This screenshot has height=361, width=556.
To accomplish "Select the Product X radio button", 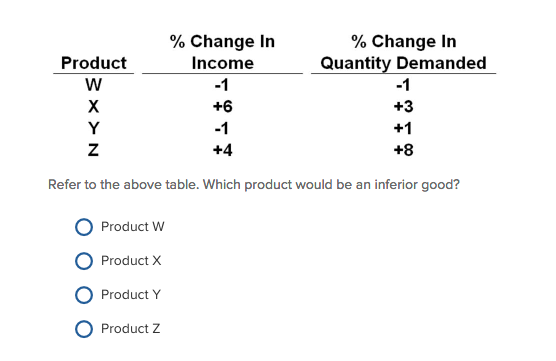I will point(84,261).
